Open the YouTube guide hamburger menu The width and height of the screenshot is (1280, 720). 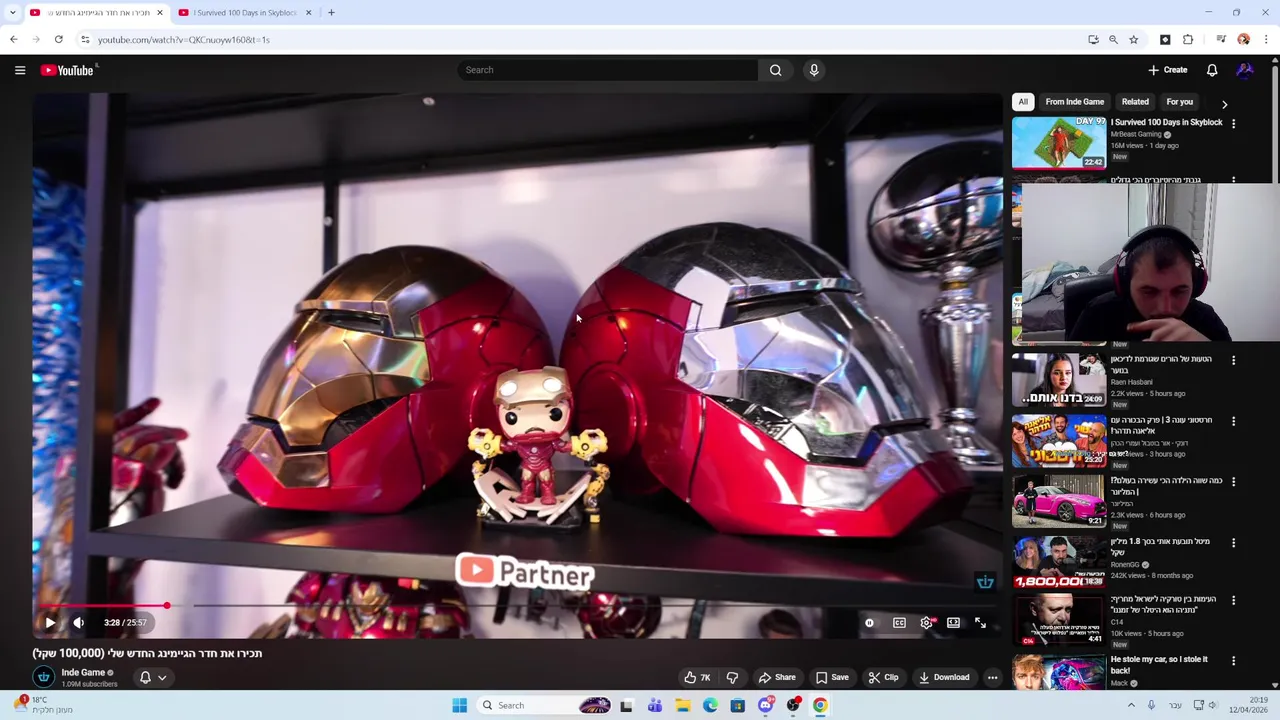pos(20,70)
